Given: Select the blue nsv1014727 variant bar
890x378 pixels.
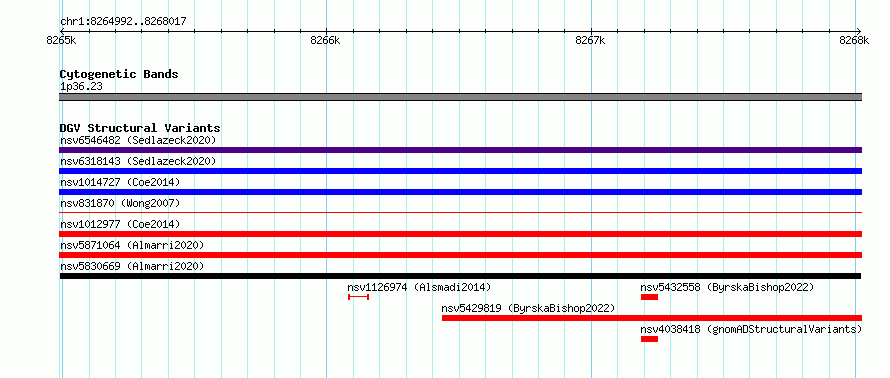Looking at the screenshot, I should (460, 192).
